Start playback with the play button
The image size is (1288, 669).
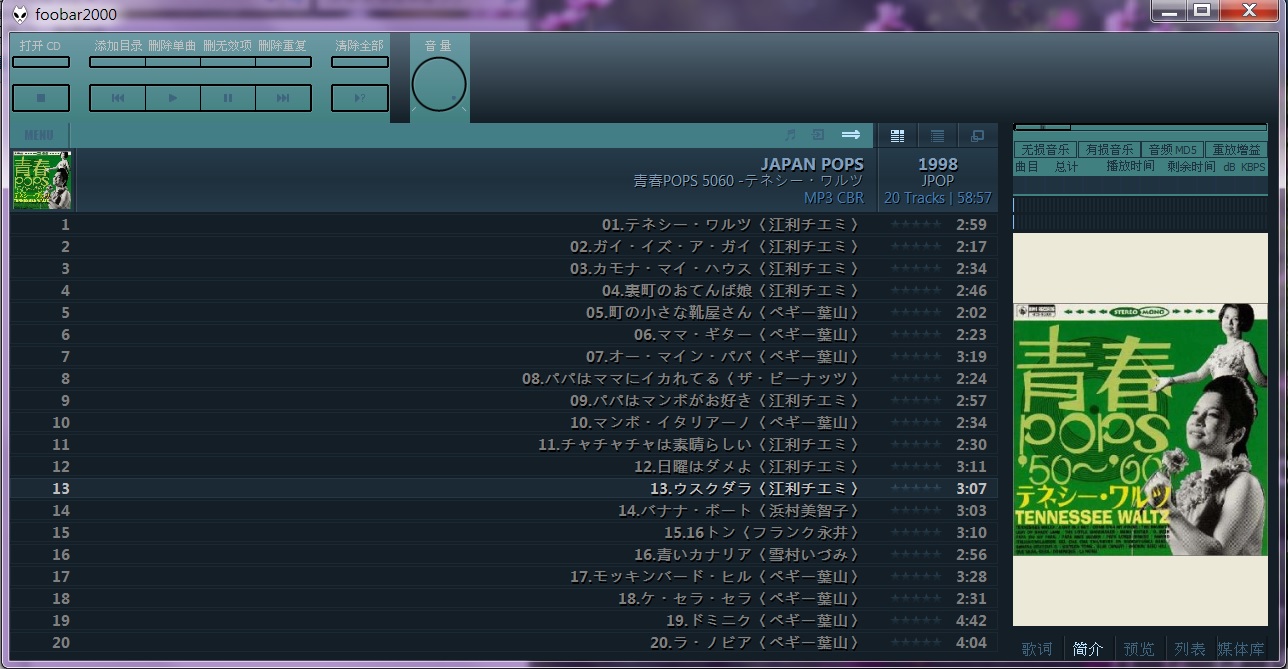(173, 98)
